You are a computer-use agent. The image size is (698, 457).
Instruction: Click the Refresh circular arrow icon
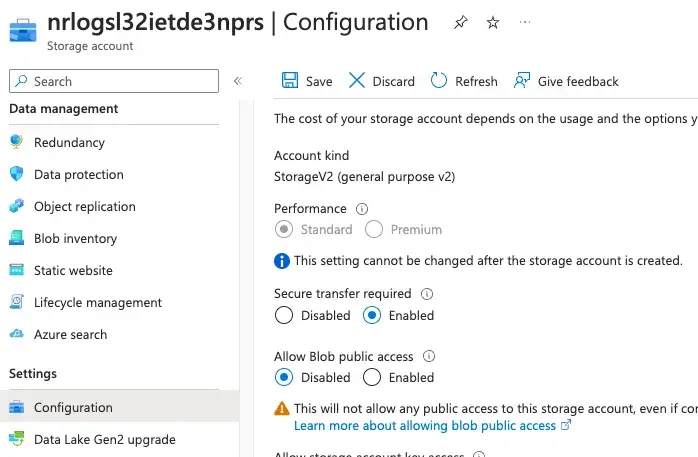point(438,81)
